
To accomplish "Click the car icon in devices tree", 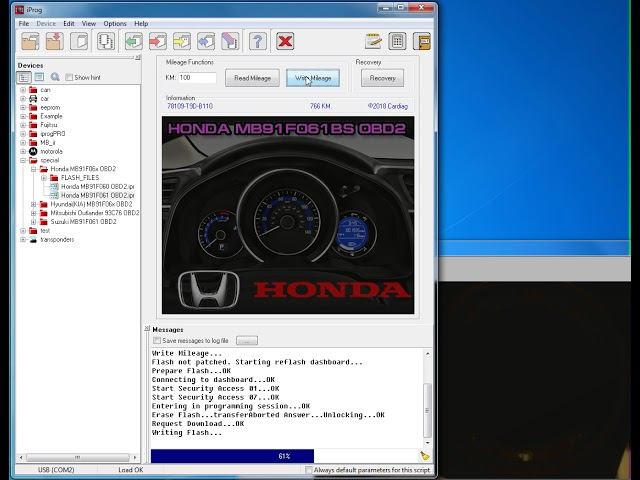I will coord(33,99).
